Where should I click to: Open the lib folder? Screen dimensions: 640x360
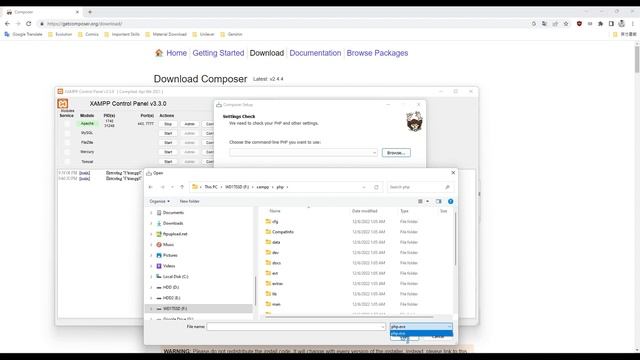[x=271, y=294]
